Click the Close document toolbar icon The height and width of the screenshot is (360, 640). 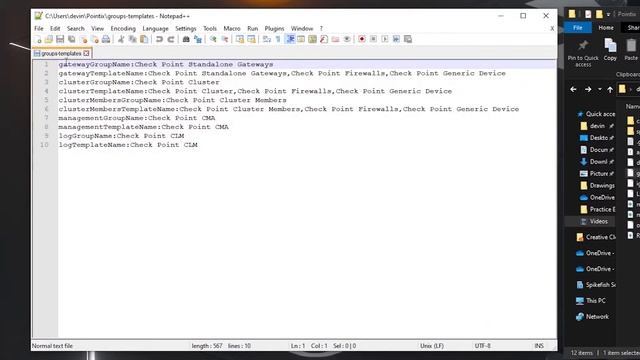tap(83, 39)
